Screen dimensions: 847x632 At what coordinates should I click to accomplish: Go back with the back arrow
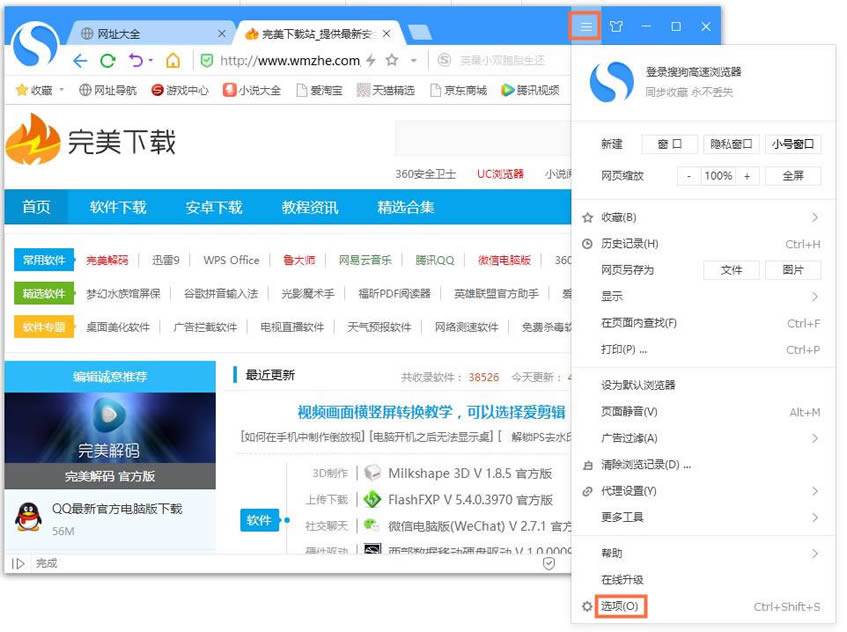[x=80, y=60]
